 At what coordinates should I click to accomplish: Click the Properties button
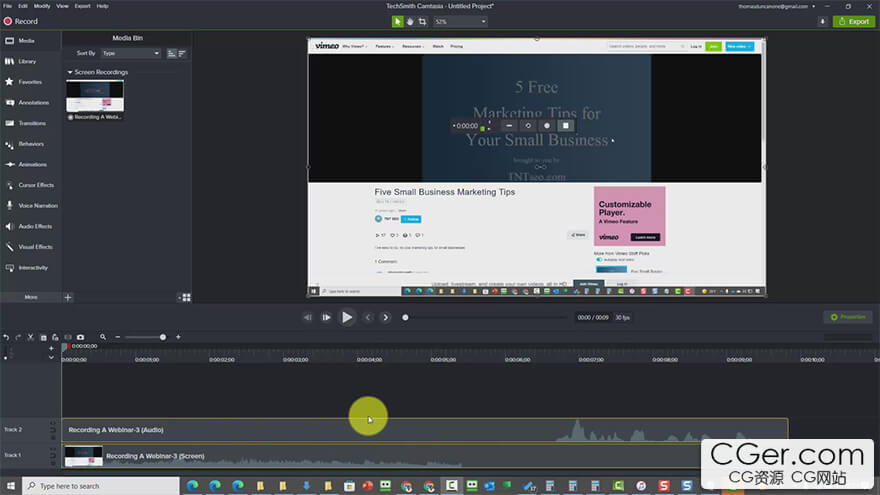click(x=848, y=317)
